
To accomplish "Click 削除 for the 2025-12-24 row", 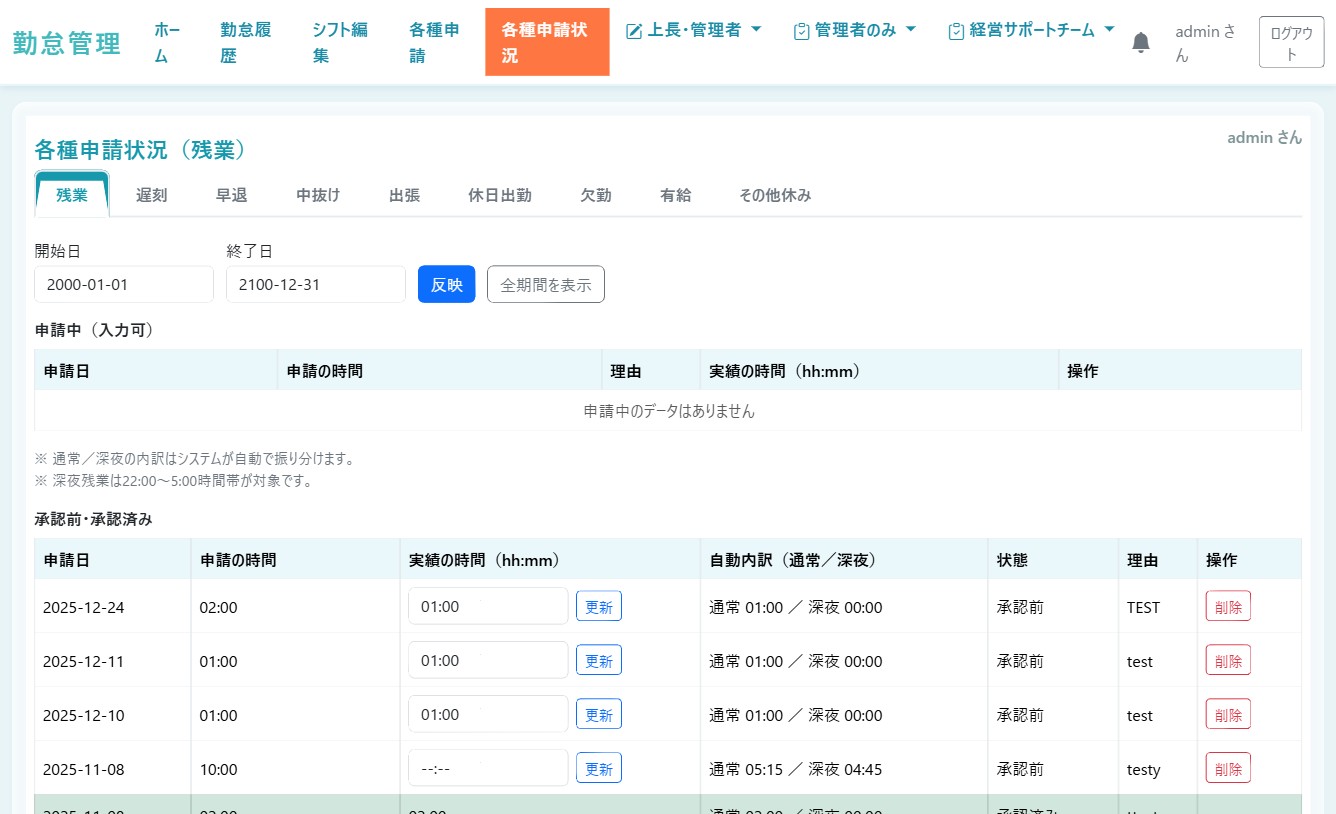I will tap(1228, 606).
